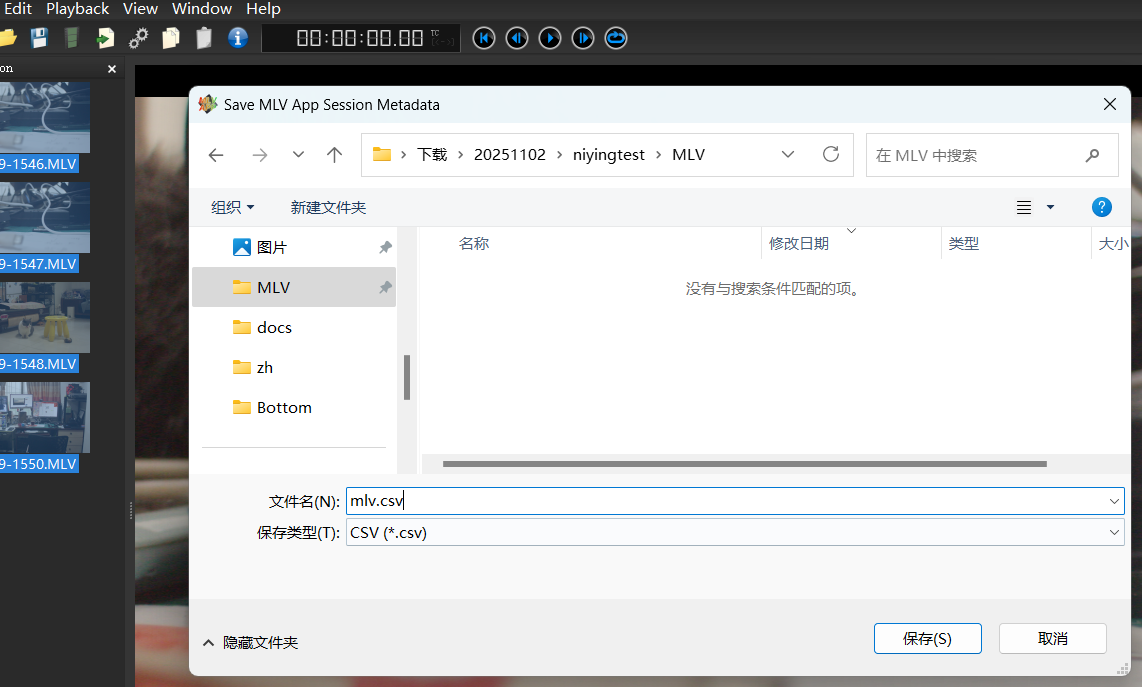This screenshot has height=687, width=1142.
Task: Go up one folder level
Action: (x=334, y=154)
